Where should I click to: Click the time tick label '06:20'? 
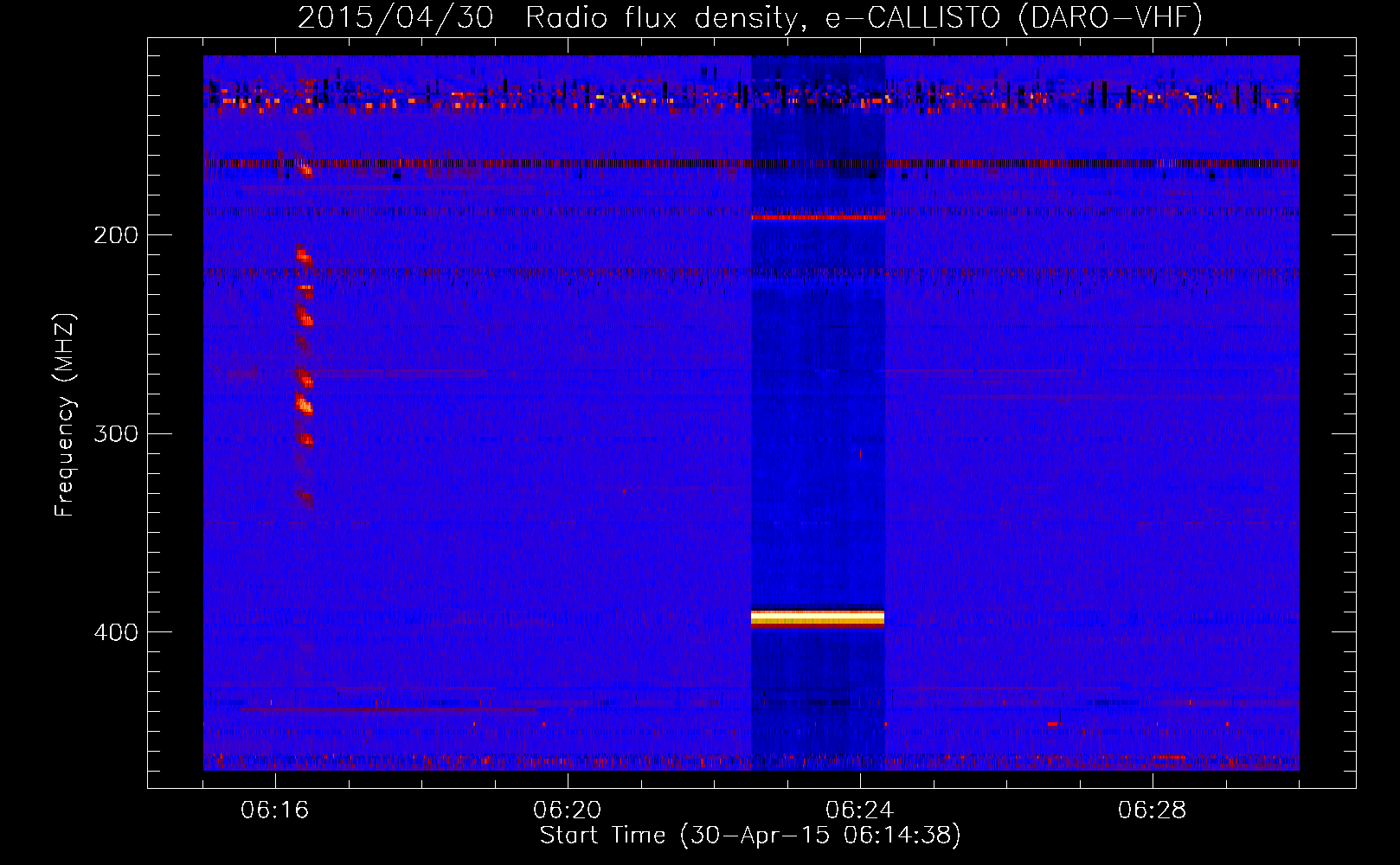pyautogui.click(x=568, y=811)
